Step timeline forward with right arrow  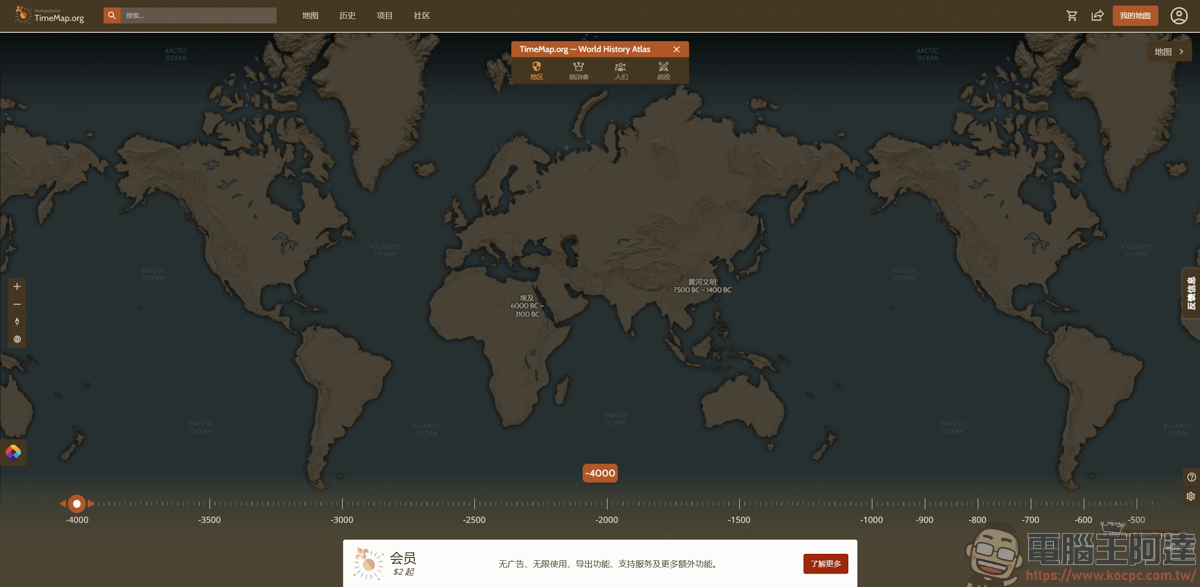click(x=91, y=504)
